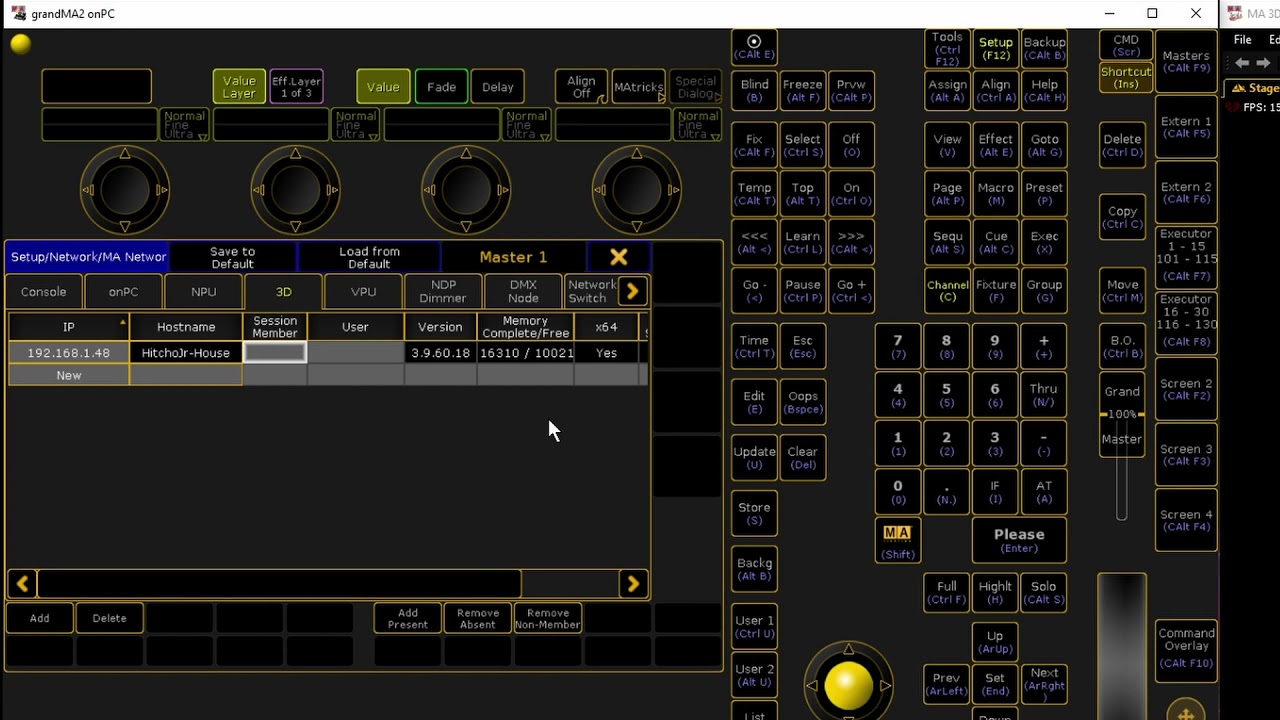Viewport: 1280px width, 720px height.
Task: Click Save to Default
Action: pyautogui.click(x=232, y=258)
